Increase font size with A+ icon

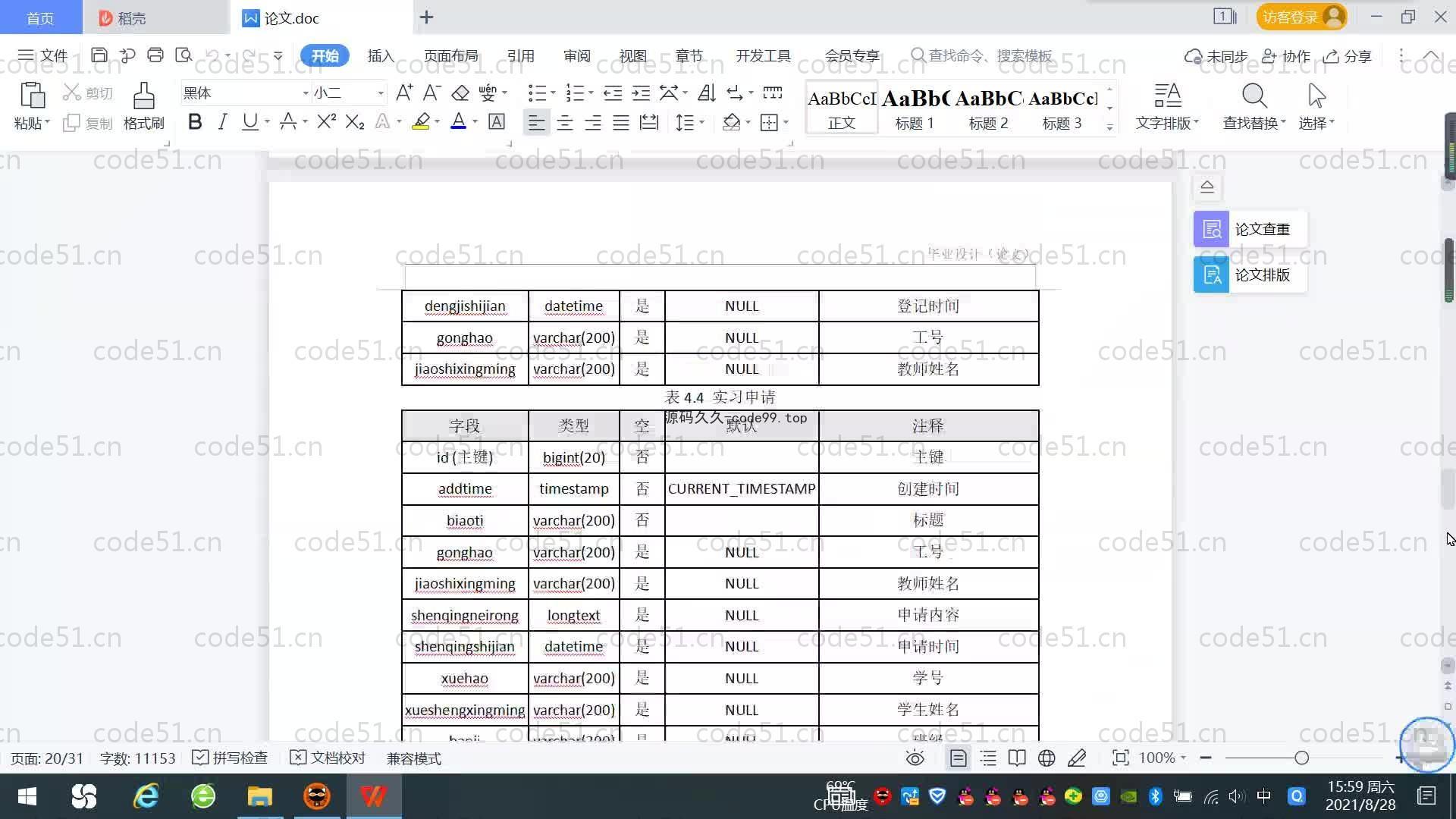point(404,93)
